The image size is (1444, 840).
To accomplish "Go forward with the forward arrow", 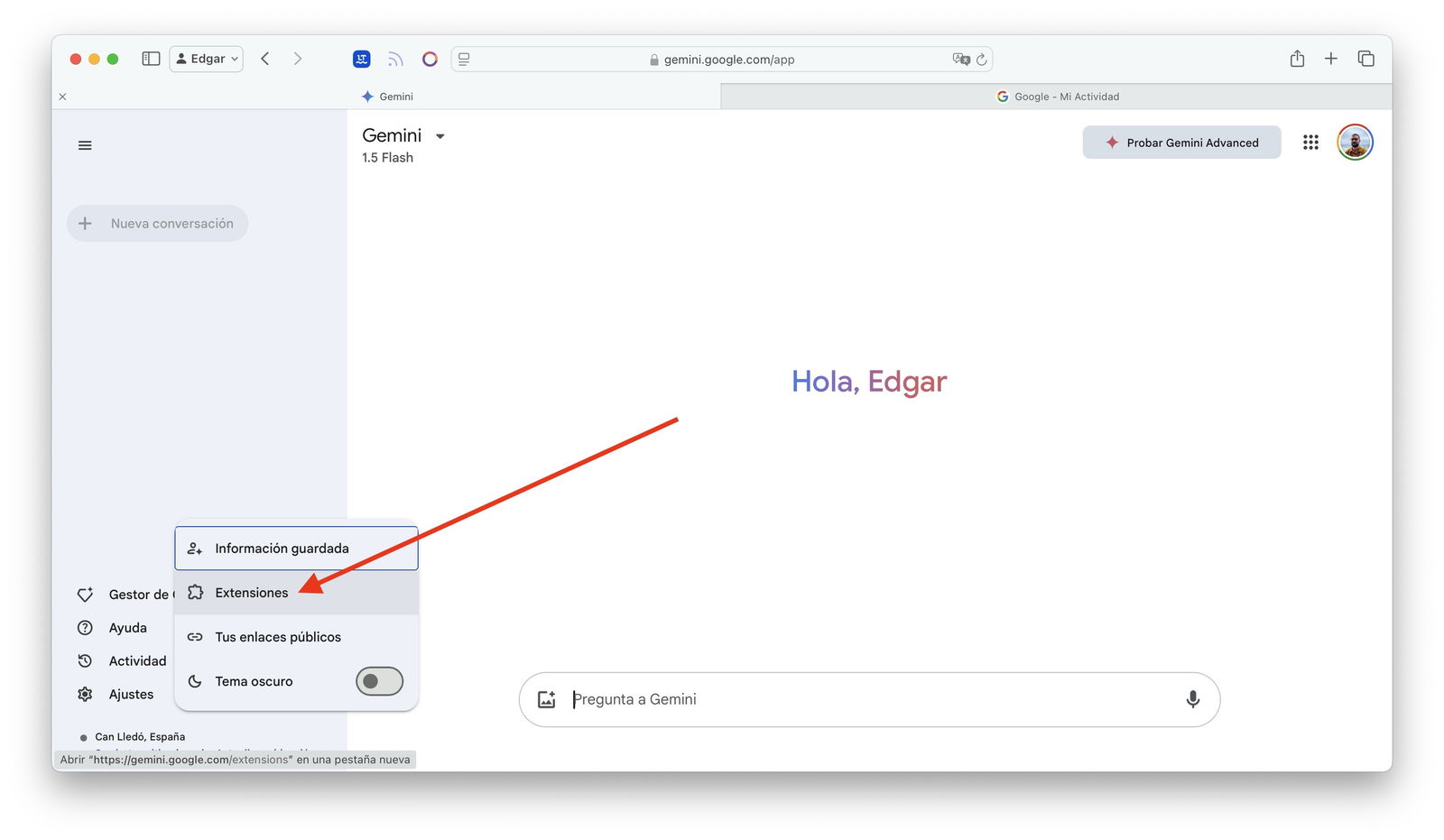I will point(298,59).
